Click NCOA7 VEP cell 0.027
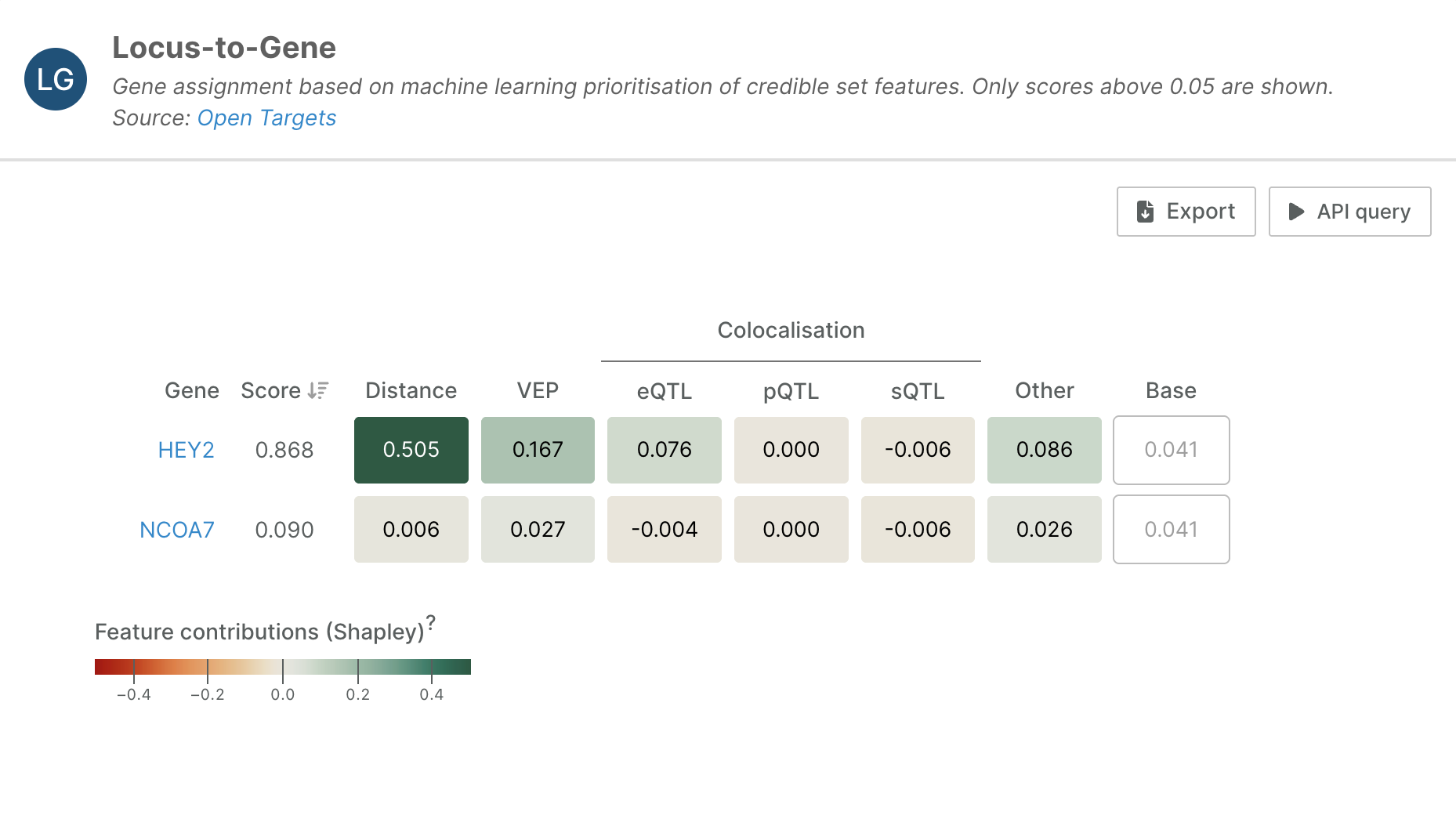Image resolution: width=1456 pixels, height=815 pixels. [538, 530]
